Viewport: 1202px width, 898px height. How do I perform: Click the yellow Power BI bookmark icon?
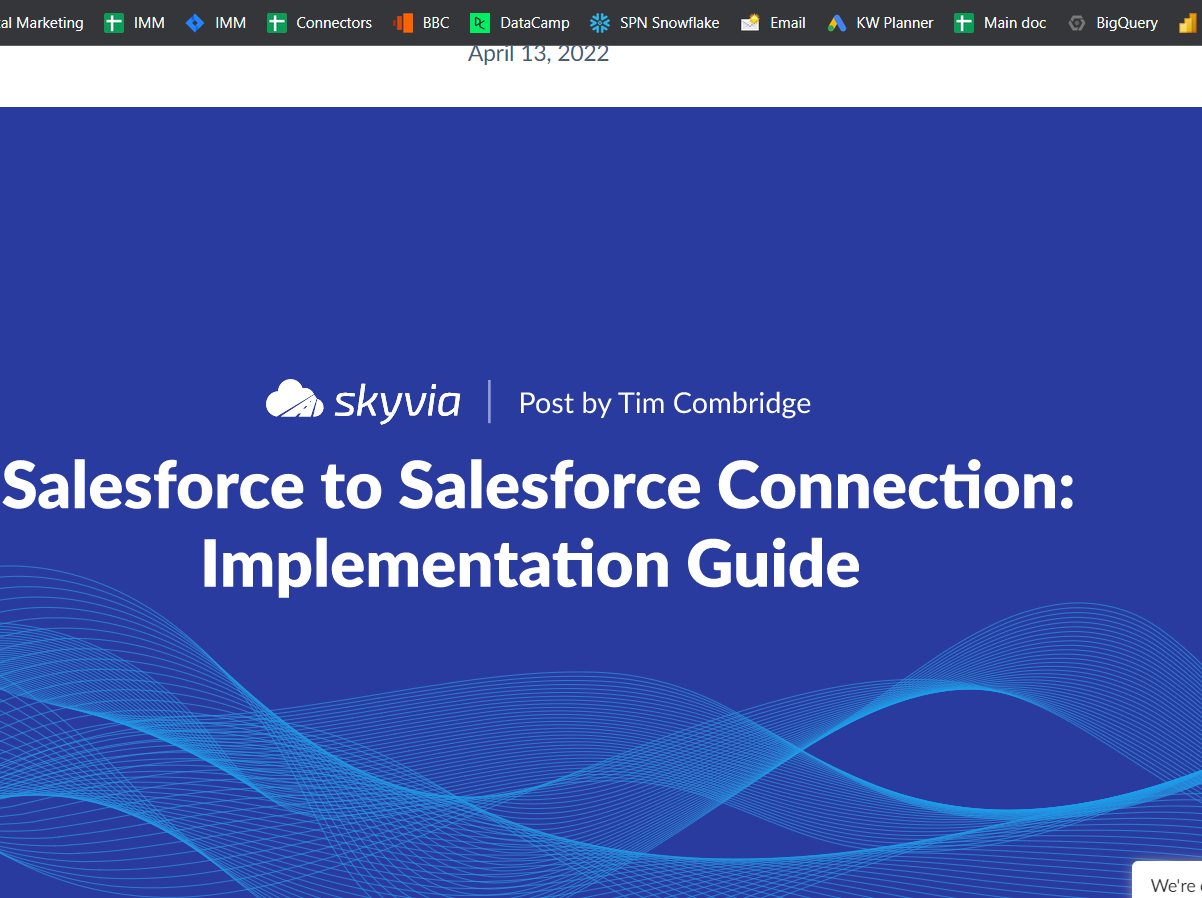[x=1187, y=23]
